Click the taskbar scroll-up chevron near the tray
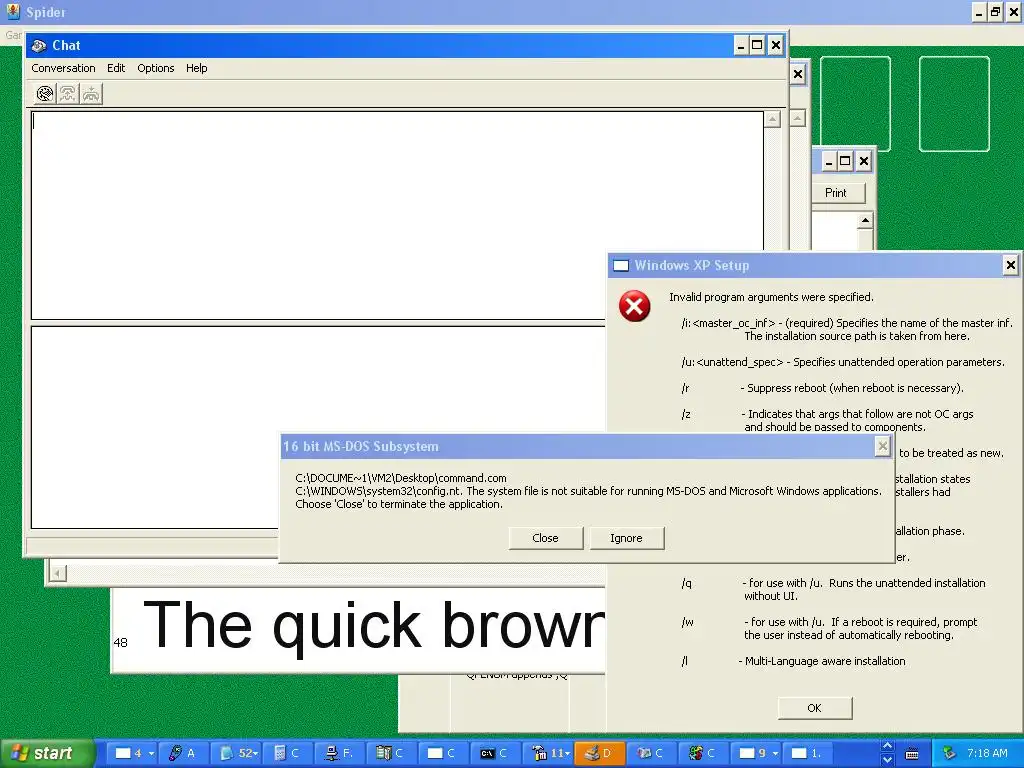The height and width of the screenshot is (768, 1024). pos(887,746)
